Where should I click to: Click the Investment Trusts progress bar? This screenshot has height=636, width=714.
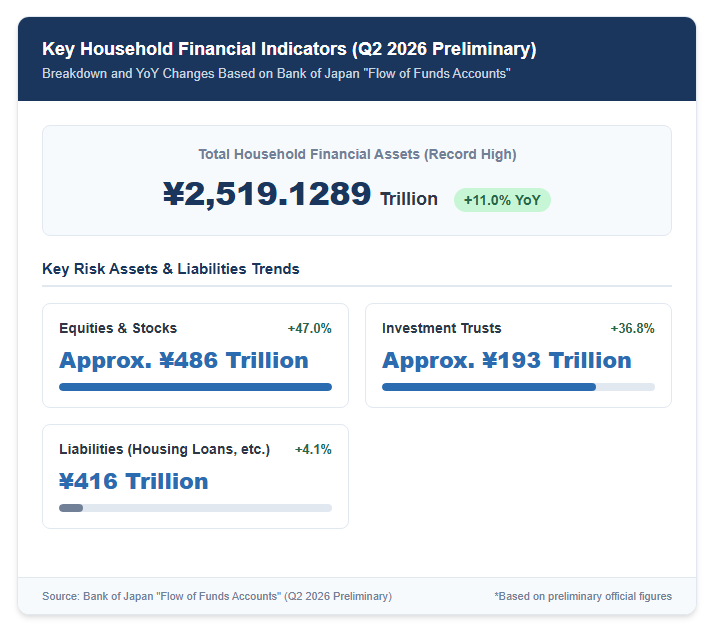click(x=518, y=387)
